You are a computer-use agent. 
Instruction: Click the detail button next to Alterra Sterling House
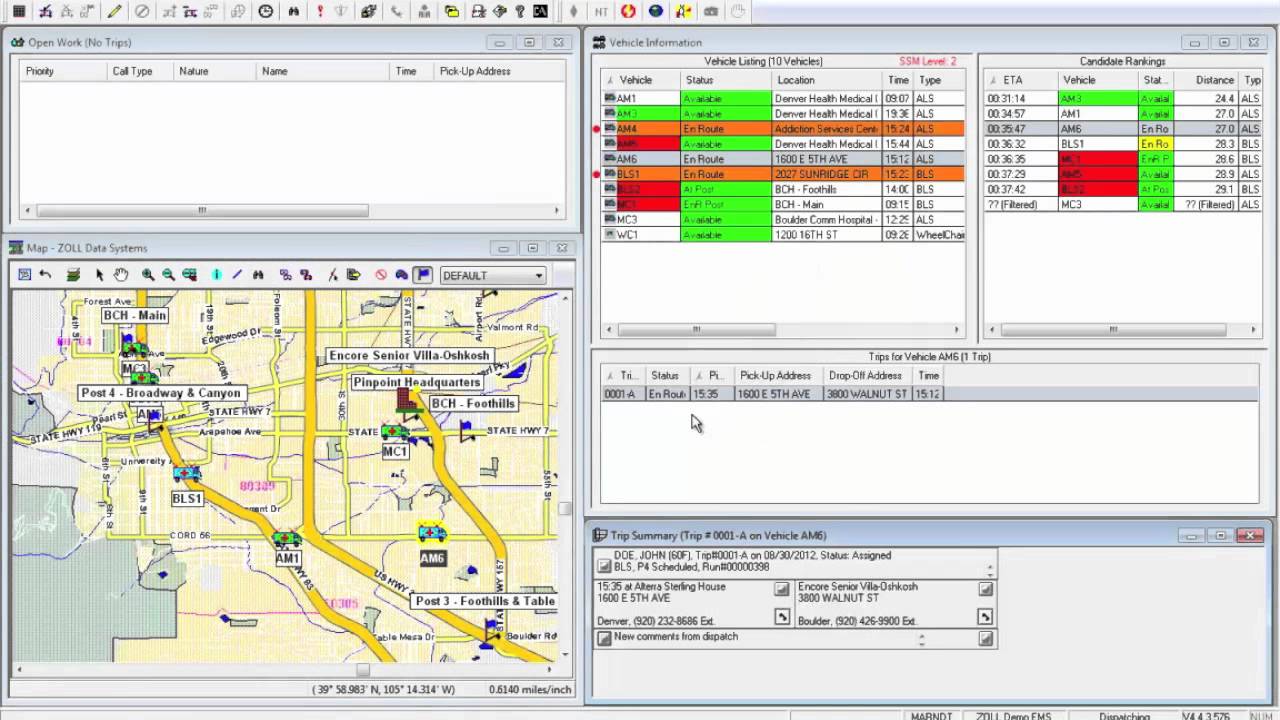[782, 589]
